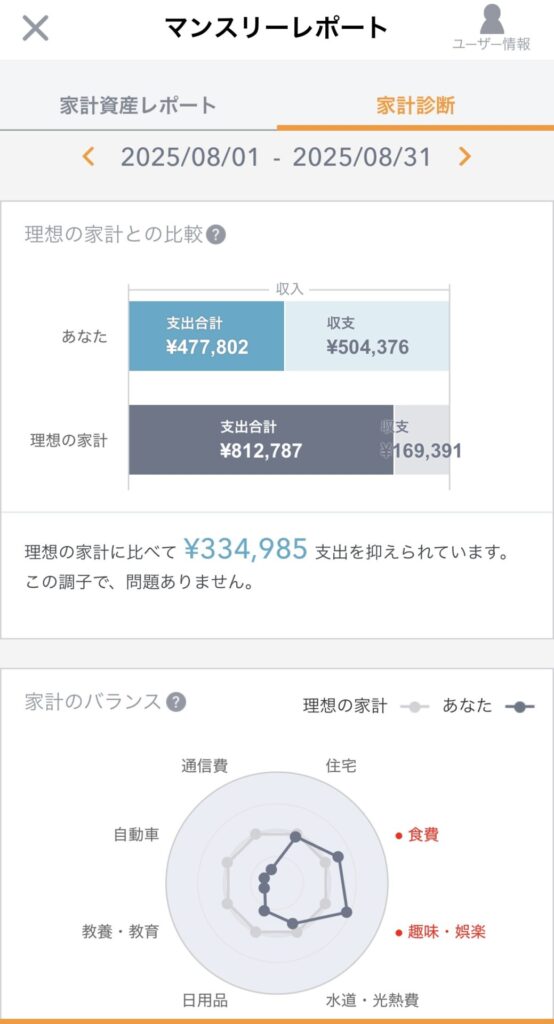Select the red 食費 category label

coord(416,835)
